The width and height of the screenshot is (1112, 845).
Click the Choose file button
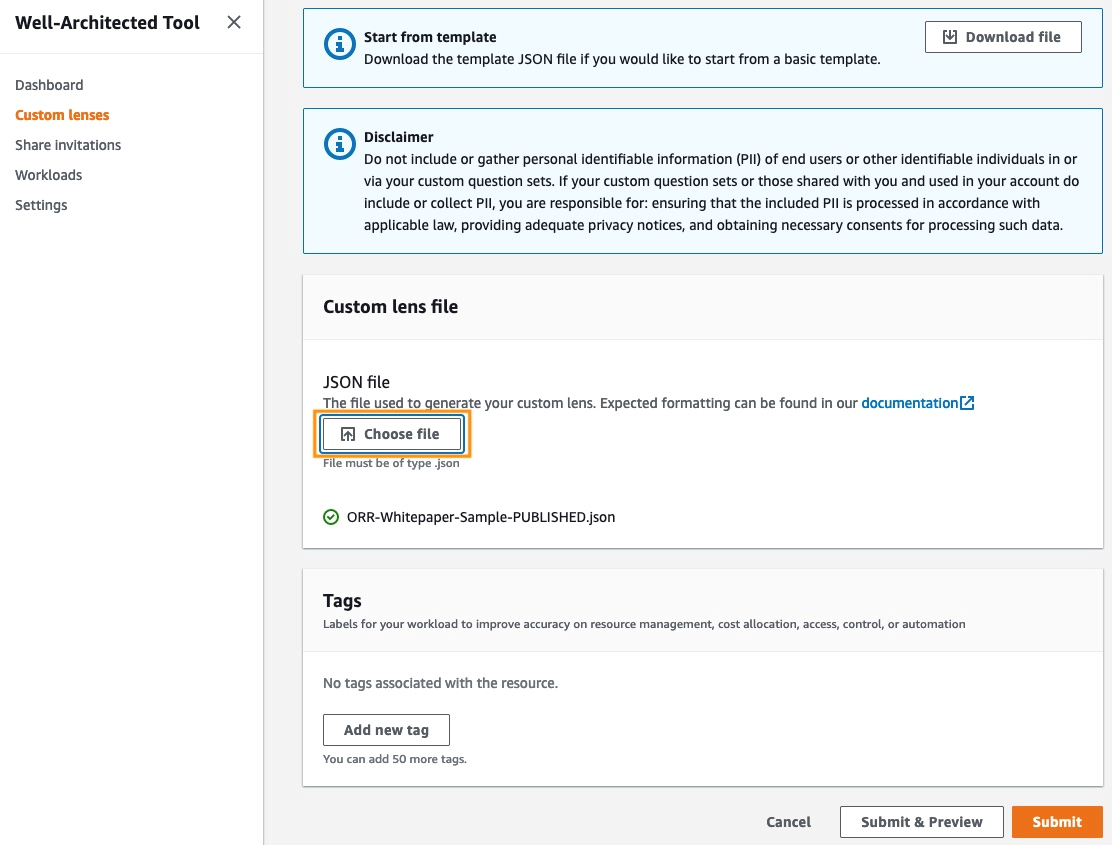point(392,433)
